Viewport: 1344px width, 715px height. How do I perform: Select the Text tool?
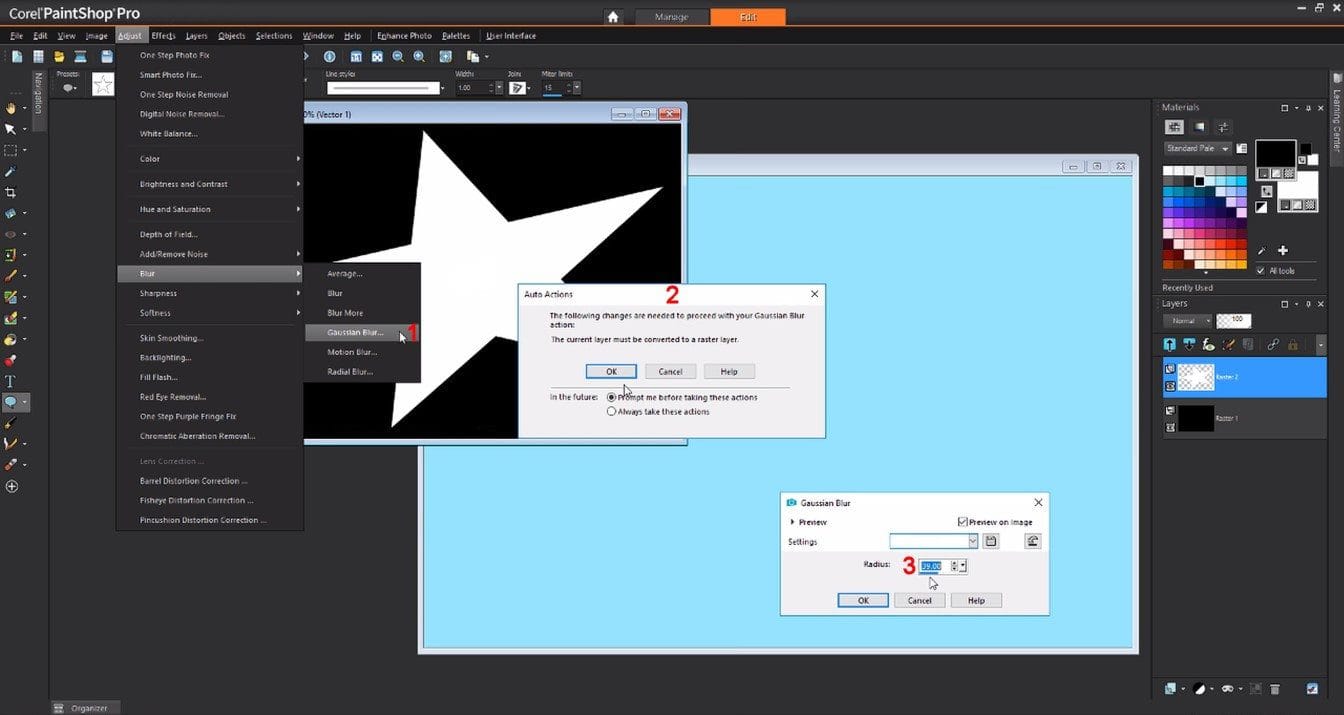(11, 381)
